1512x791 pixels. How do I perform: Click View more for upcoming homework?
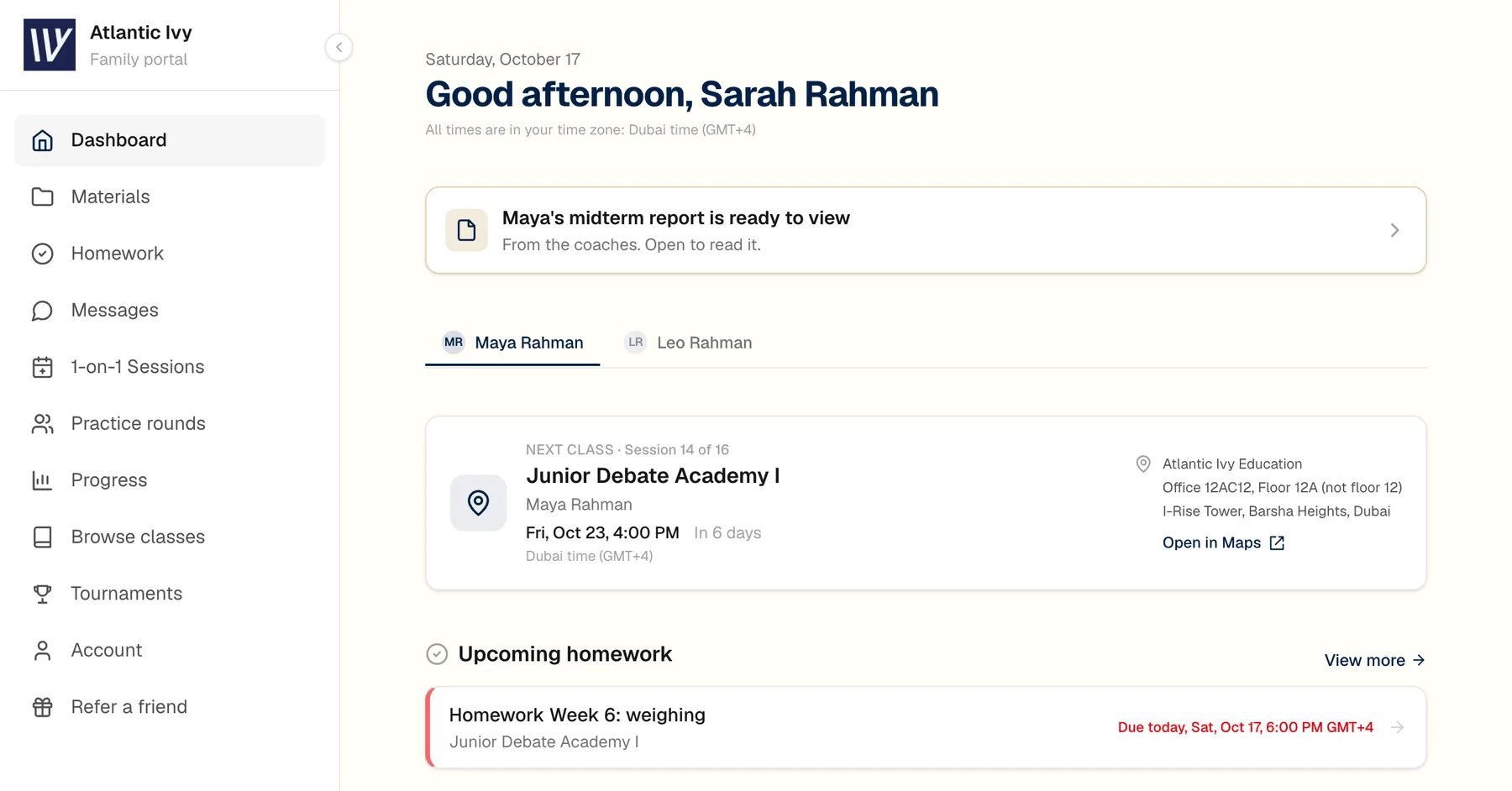tap(1375, 660)
